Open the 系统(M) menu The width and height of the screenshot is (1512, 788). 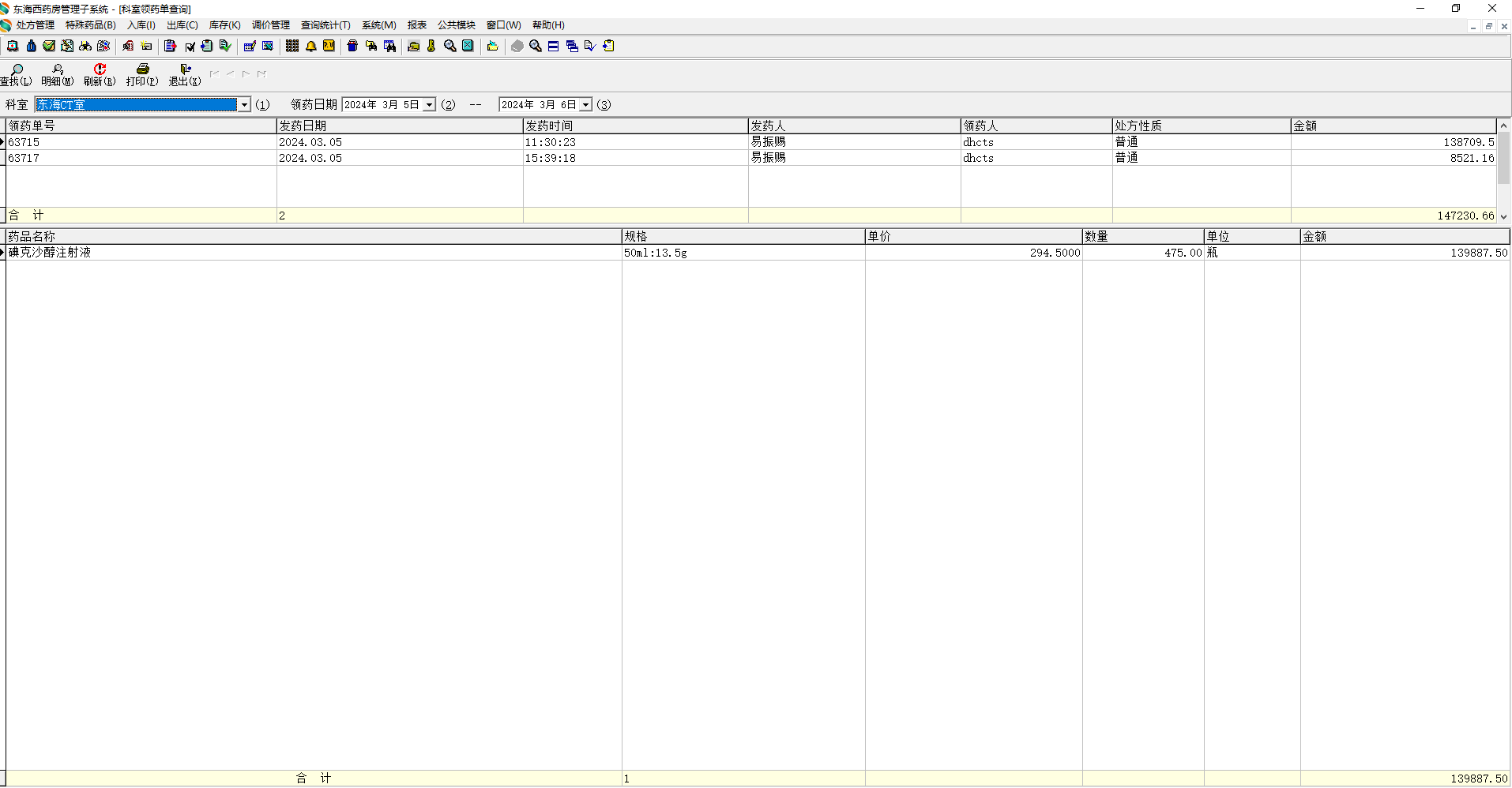379,25
